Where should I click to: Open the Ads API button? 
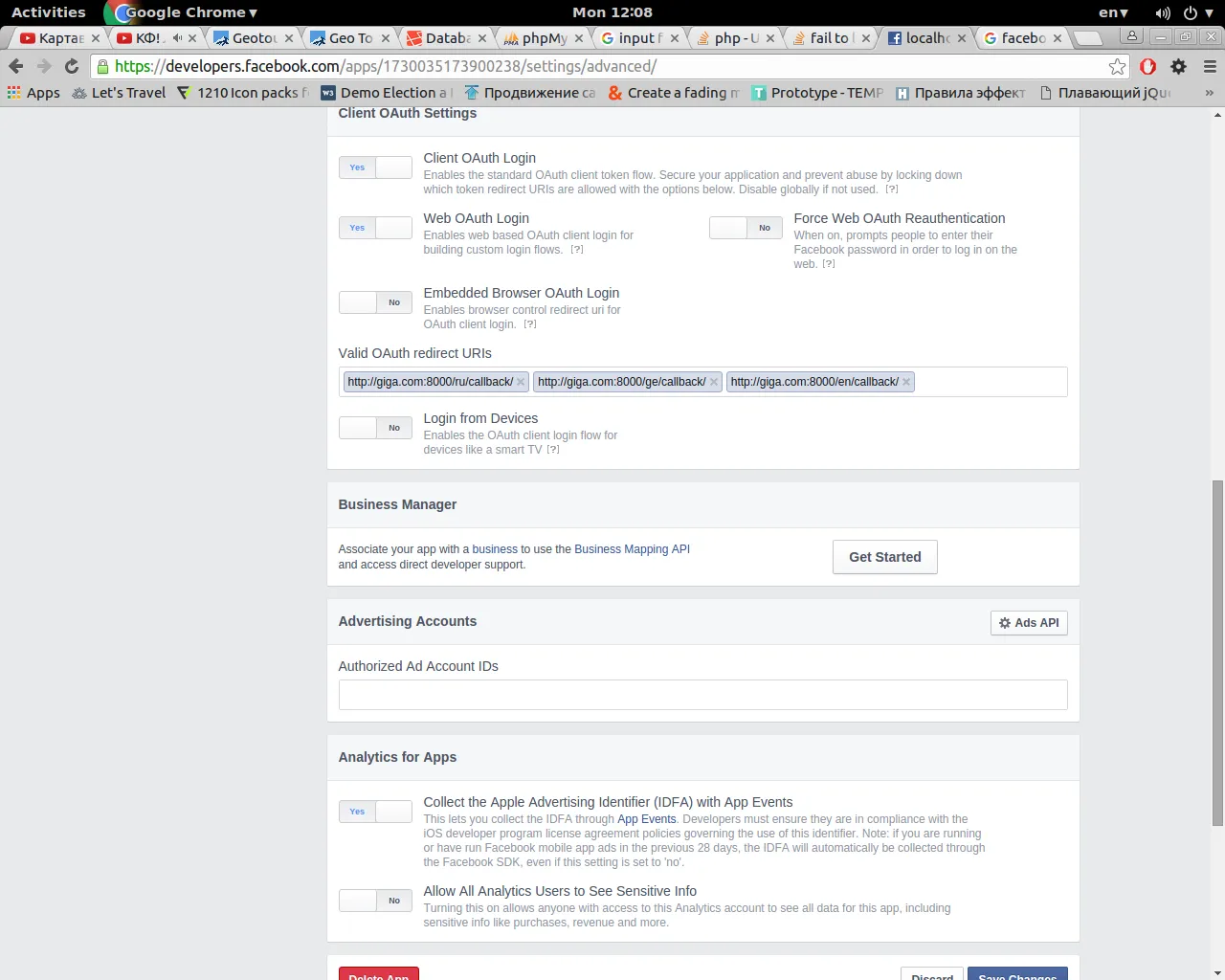tap(1029, 623)
